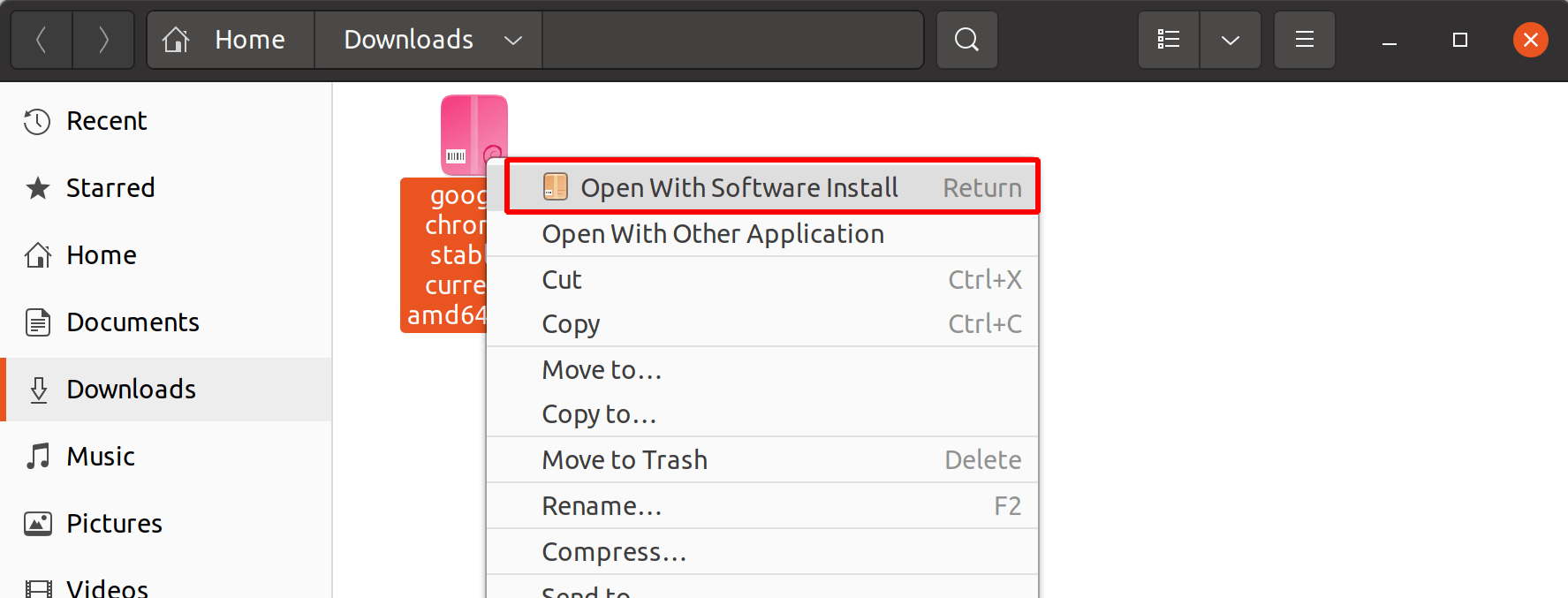
Task: Open the hamburger main menu icon
Action: coord(1304,40)
